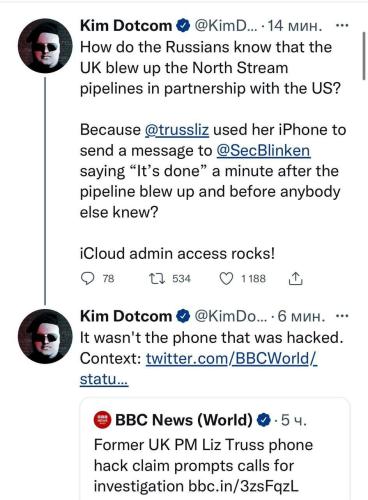
Task: Click verified badge beside second Kim Dotcom name
Action: [183, 316]
